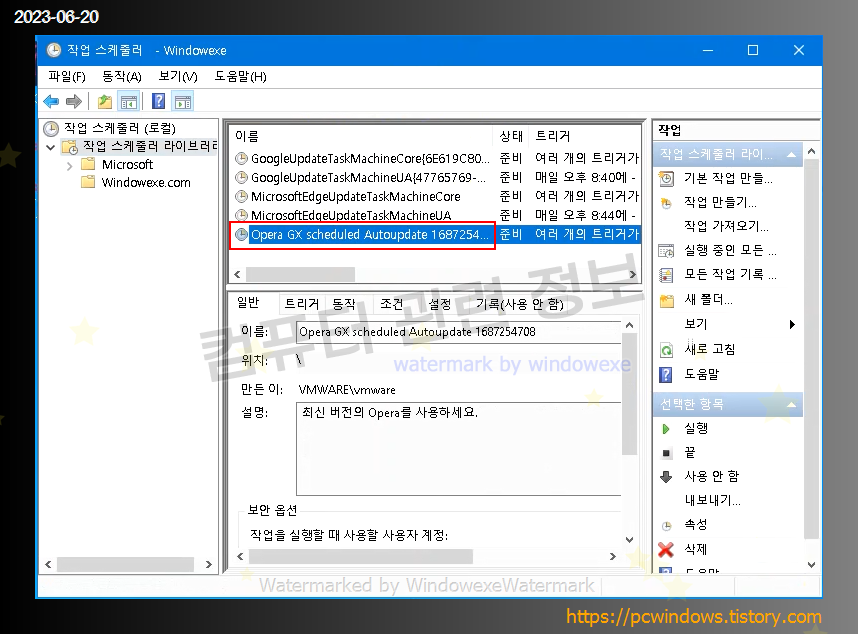Image resolution: width=858 pixels, height=634 pixels.
Task: Click the detail pane horizontal scrollbar thumb
Action: pos(361,556)
